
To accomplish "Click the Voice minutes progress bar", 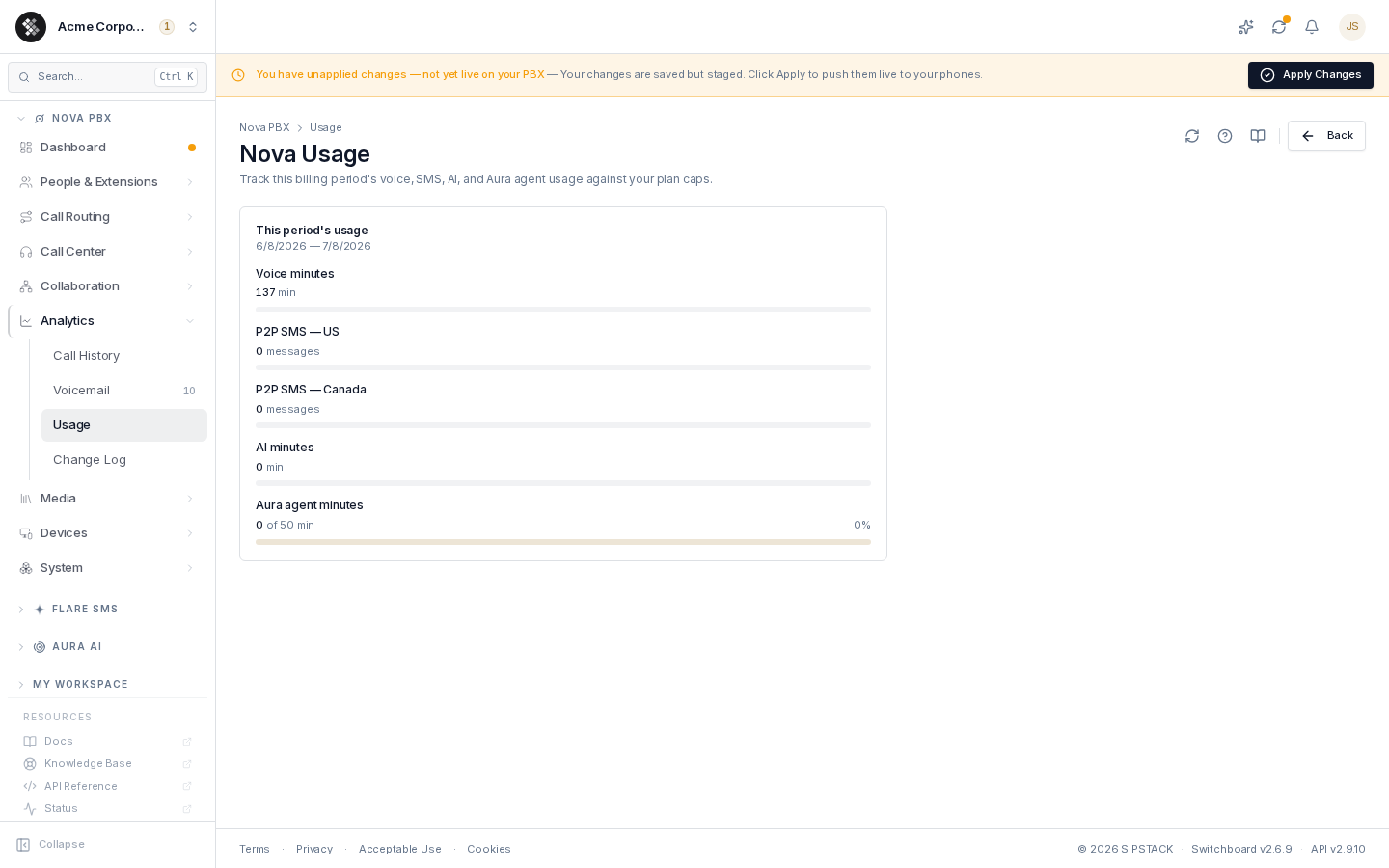I will [x=563, y=310].
